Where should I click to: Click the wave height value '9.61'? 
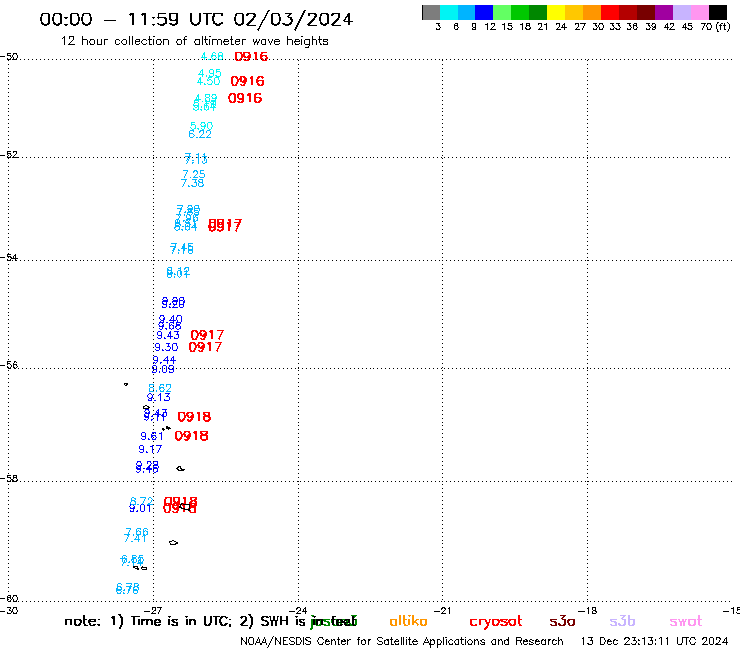point(152,436)
